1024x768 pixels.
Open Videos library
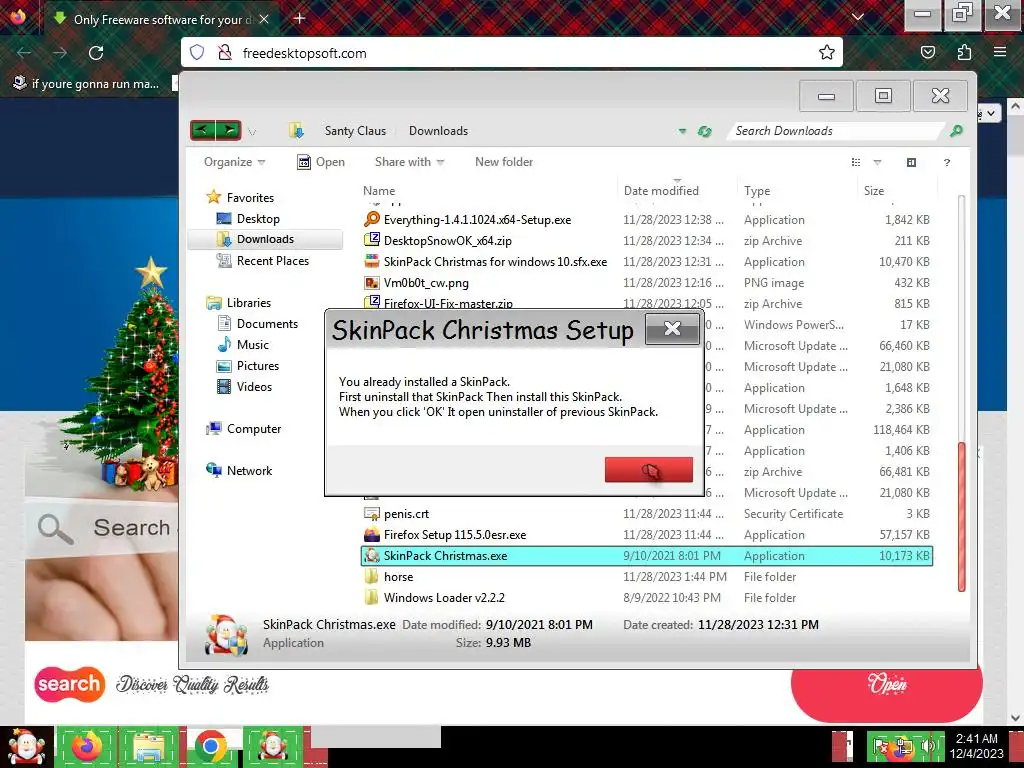(x=244, y=387)
